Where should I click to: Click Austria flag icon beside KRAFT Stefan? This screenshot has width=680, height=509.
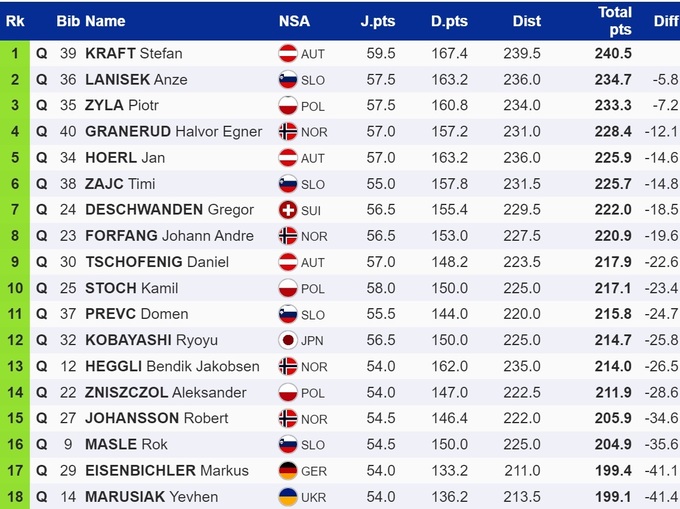[x=288, y=54]
